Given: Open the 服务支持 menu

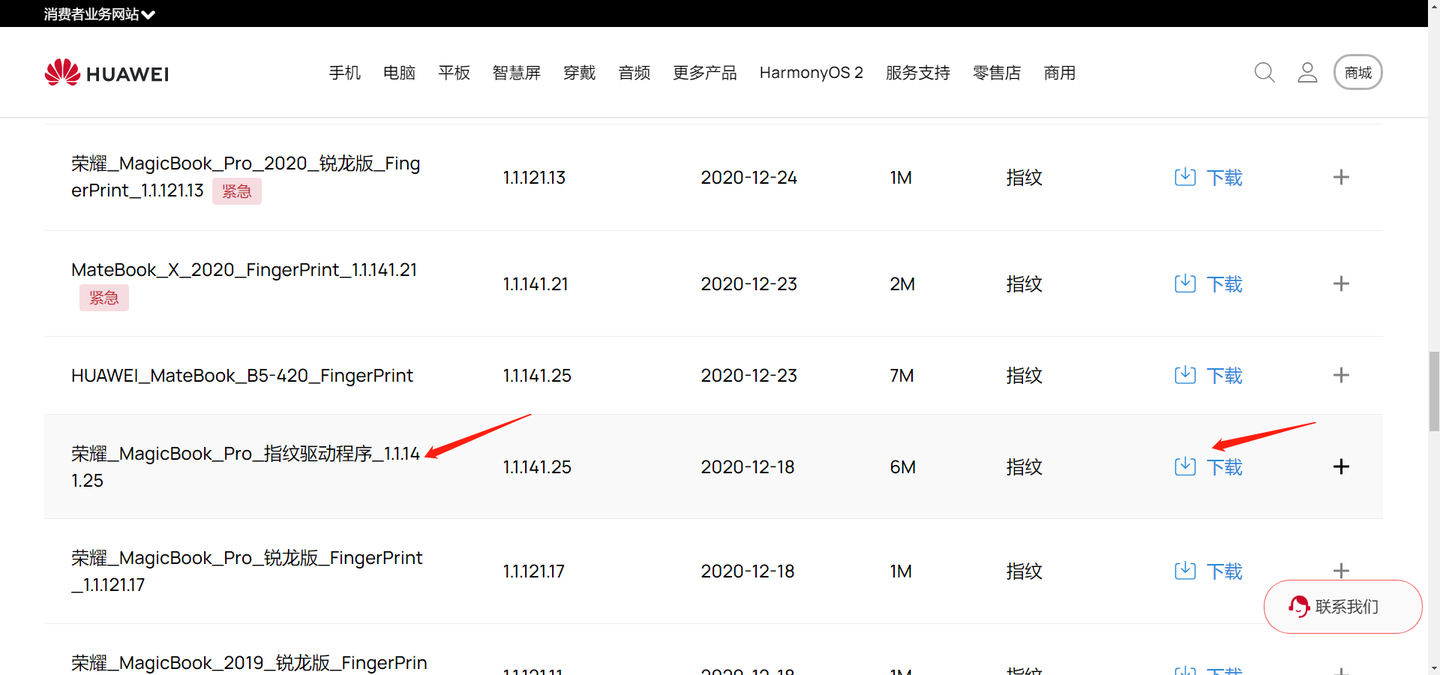Looking at the screenshot, I should [918, 73].
